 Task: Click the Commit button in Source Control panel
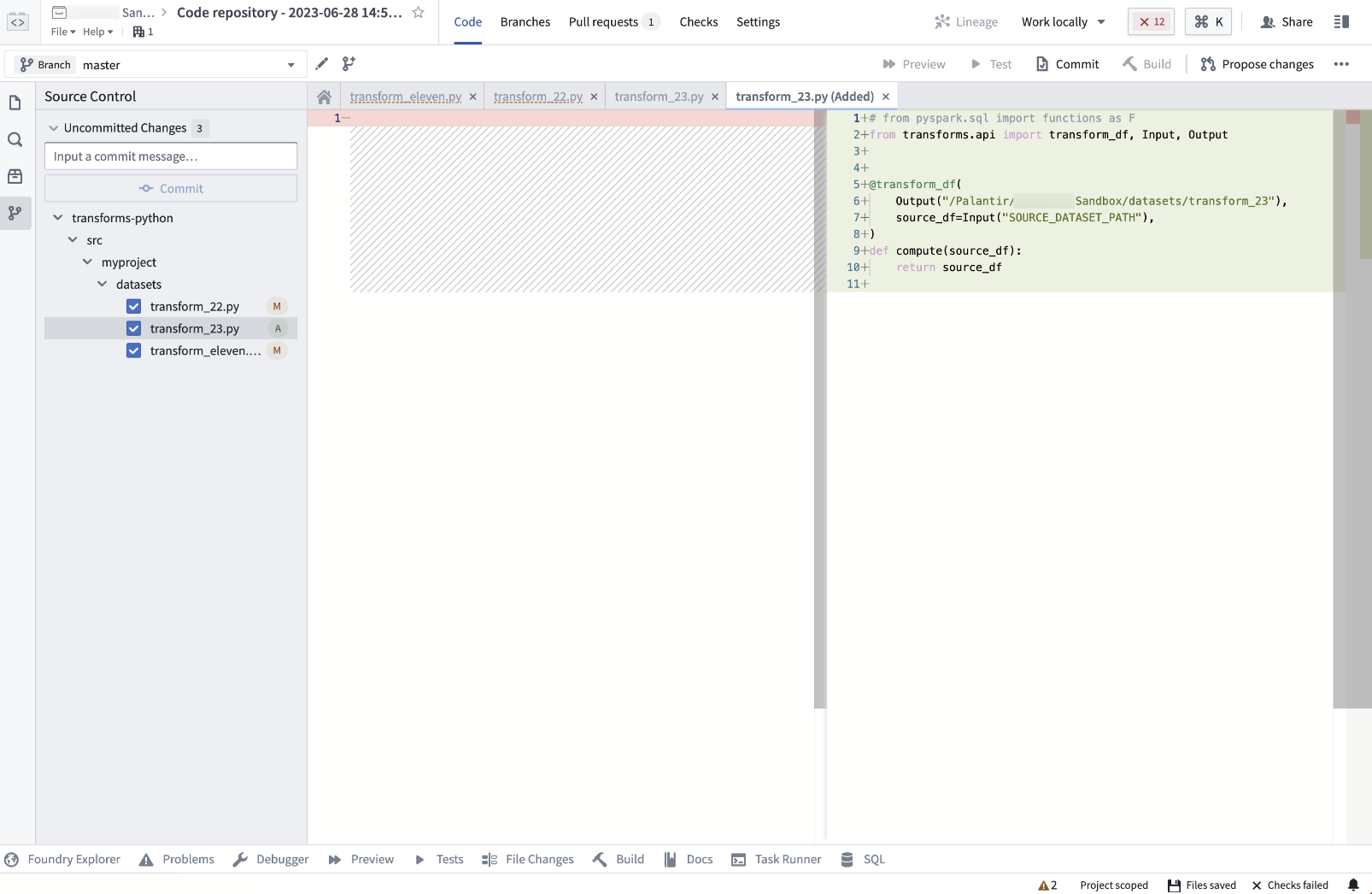171,189
